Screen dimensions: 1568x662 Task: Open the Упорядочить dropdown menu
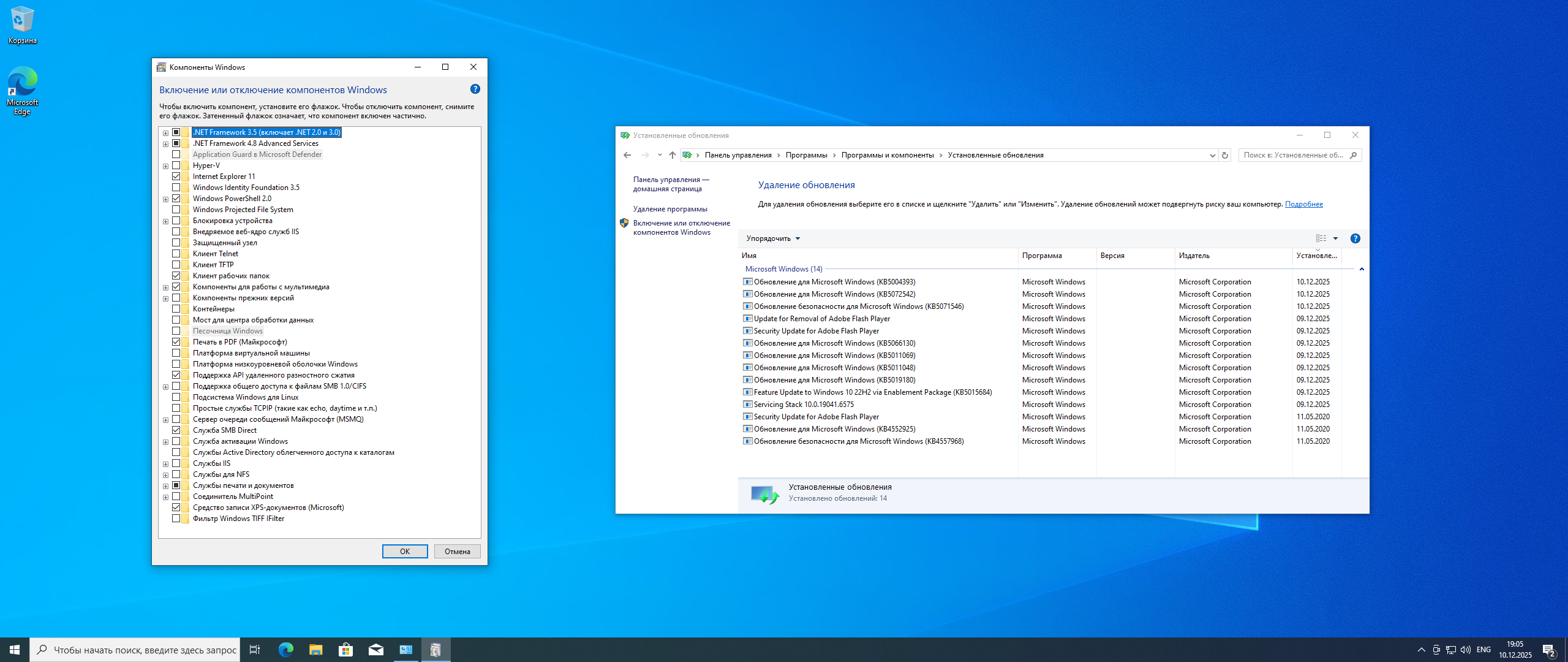pyautogui.click(x=773, y=238)
